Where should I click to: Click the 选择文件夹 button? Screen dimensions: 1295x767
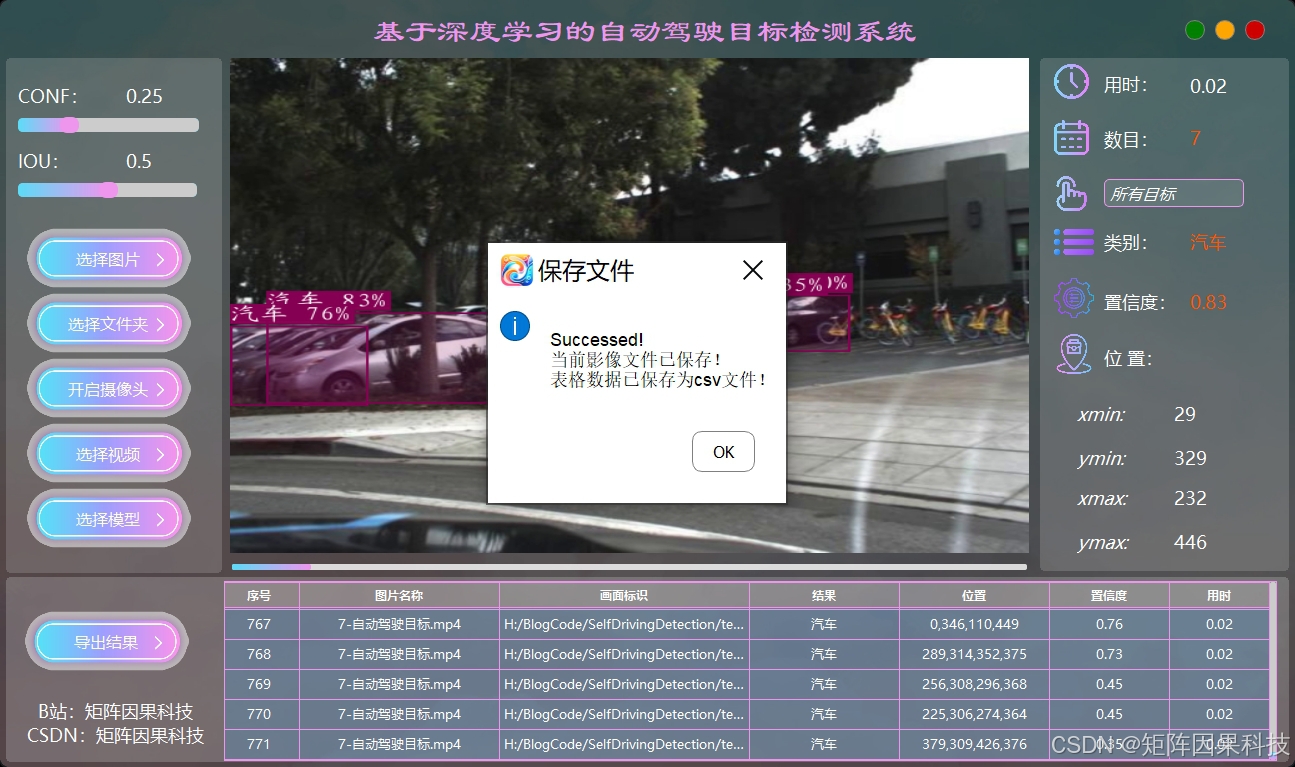[x=108, y=324]
